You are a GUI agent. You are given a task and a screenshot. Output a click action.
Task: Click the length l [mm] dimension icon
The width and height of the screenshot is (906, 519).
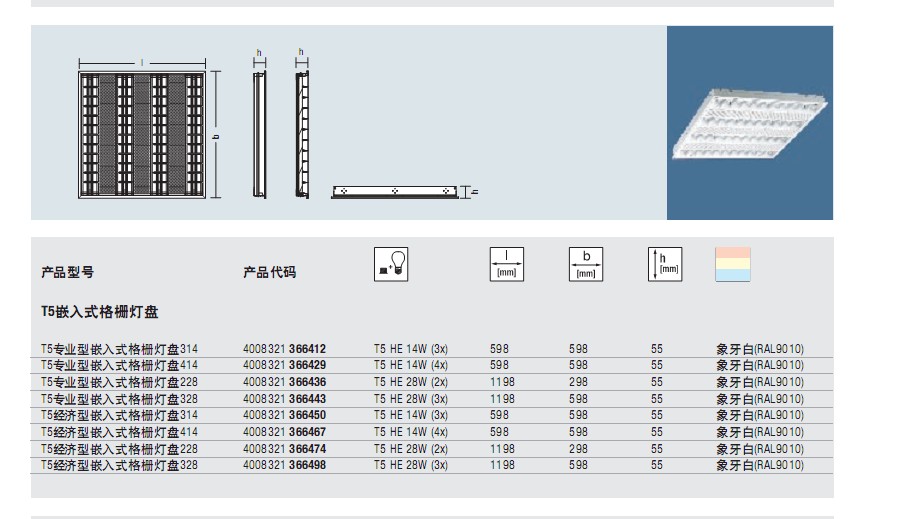506,263
